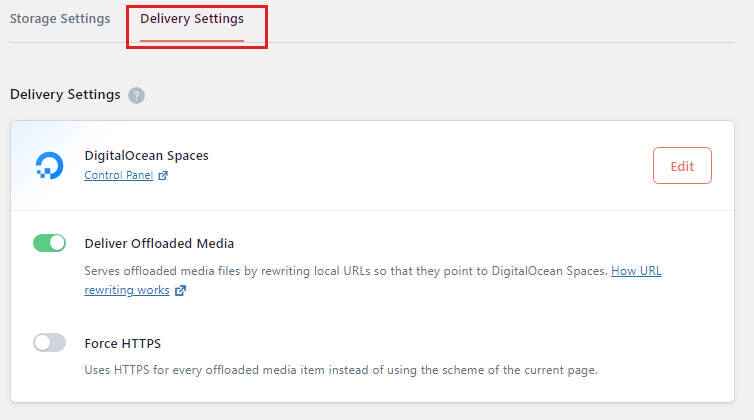Click the Delivery Settings section heading

65,95
